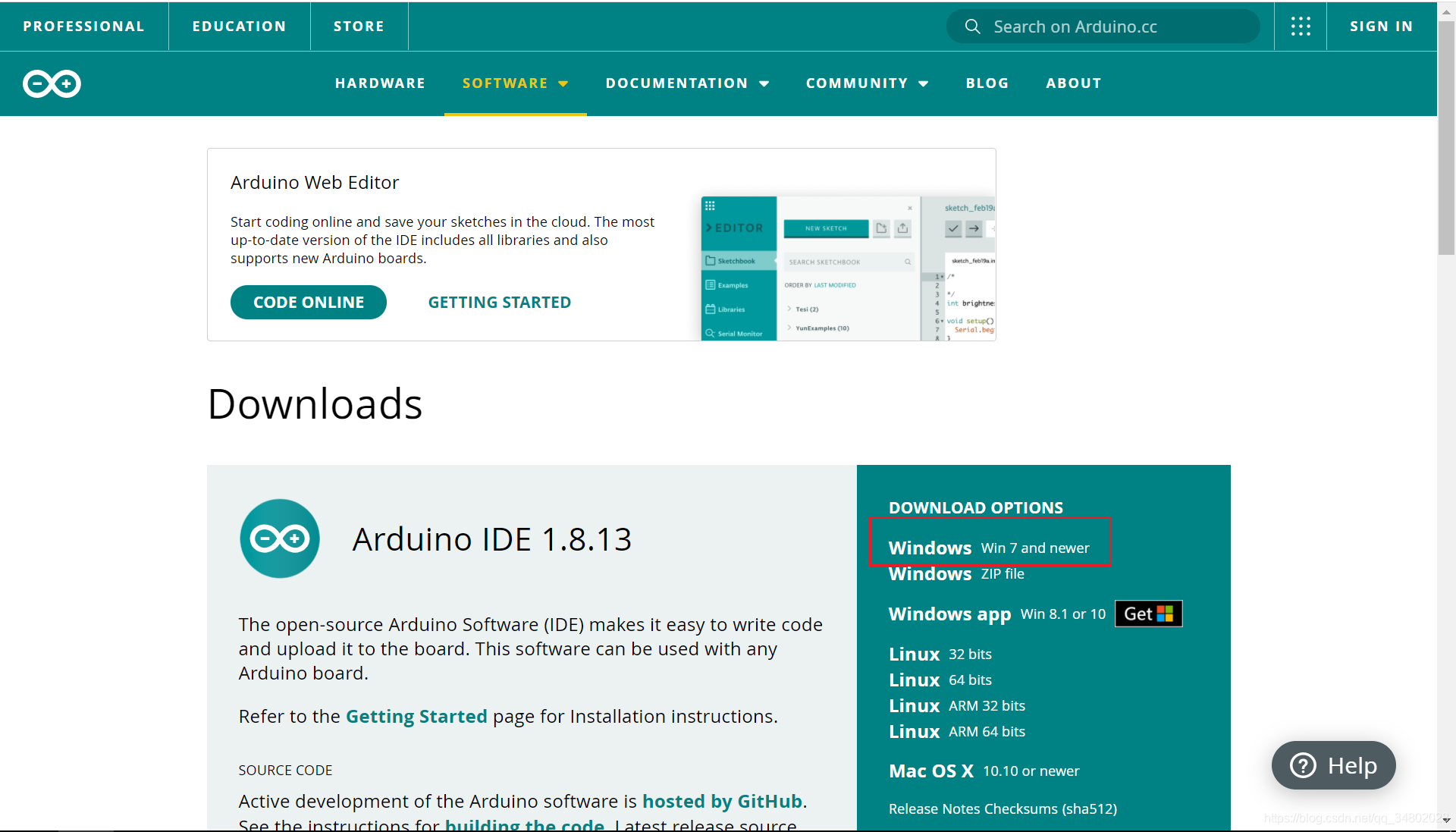Click the Arduino IDE round logo
The width and height of the screenshot is (1456, 832).
pyautogui.click(x=280, y=538)
